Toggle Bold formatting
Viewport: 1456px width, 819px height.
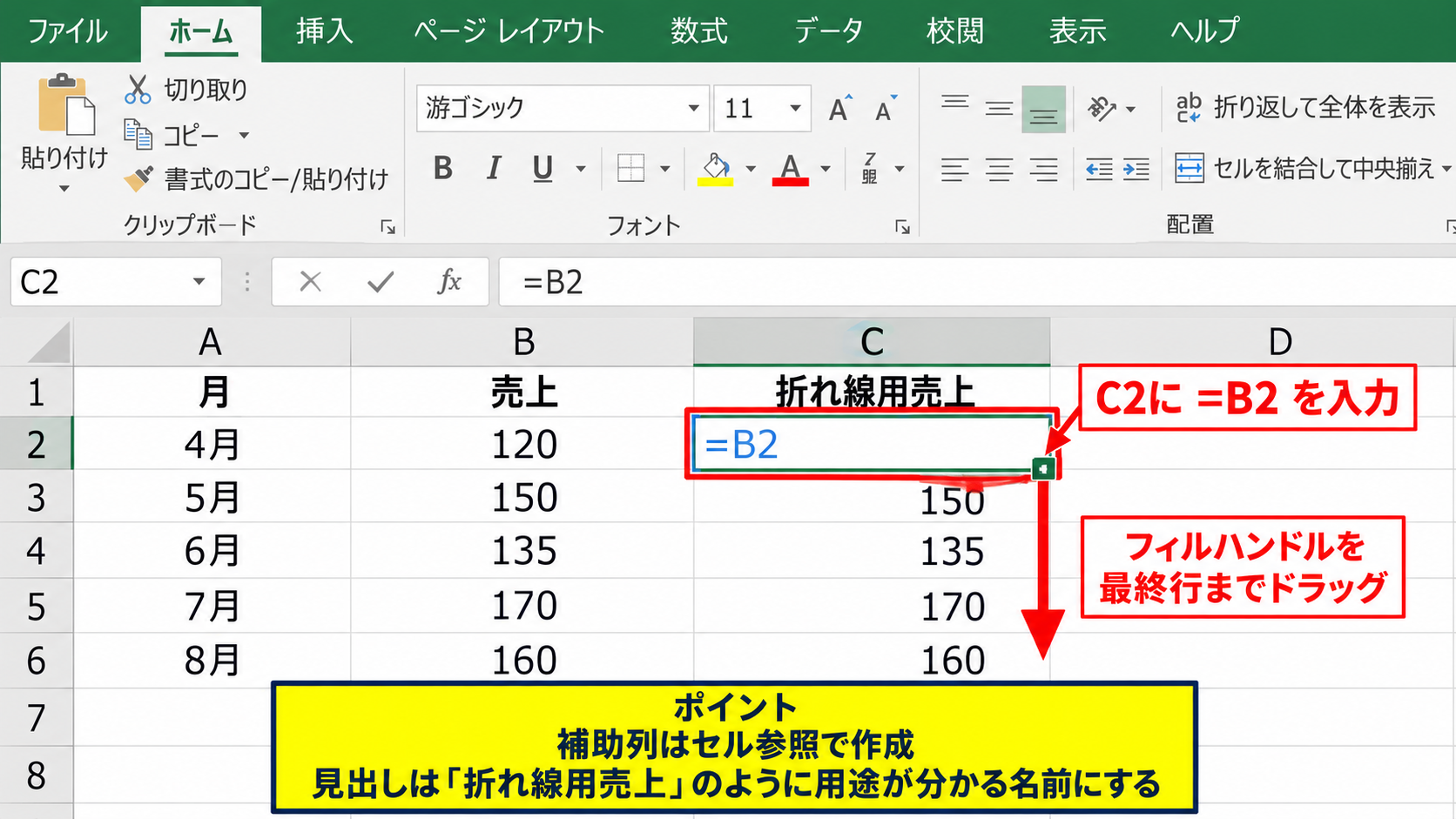pos(443,168)
